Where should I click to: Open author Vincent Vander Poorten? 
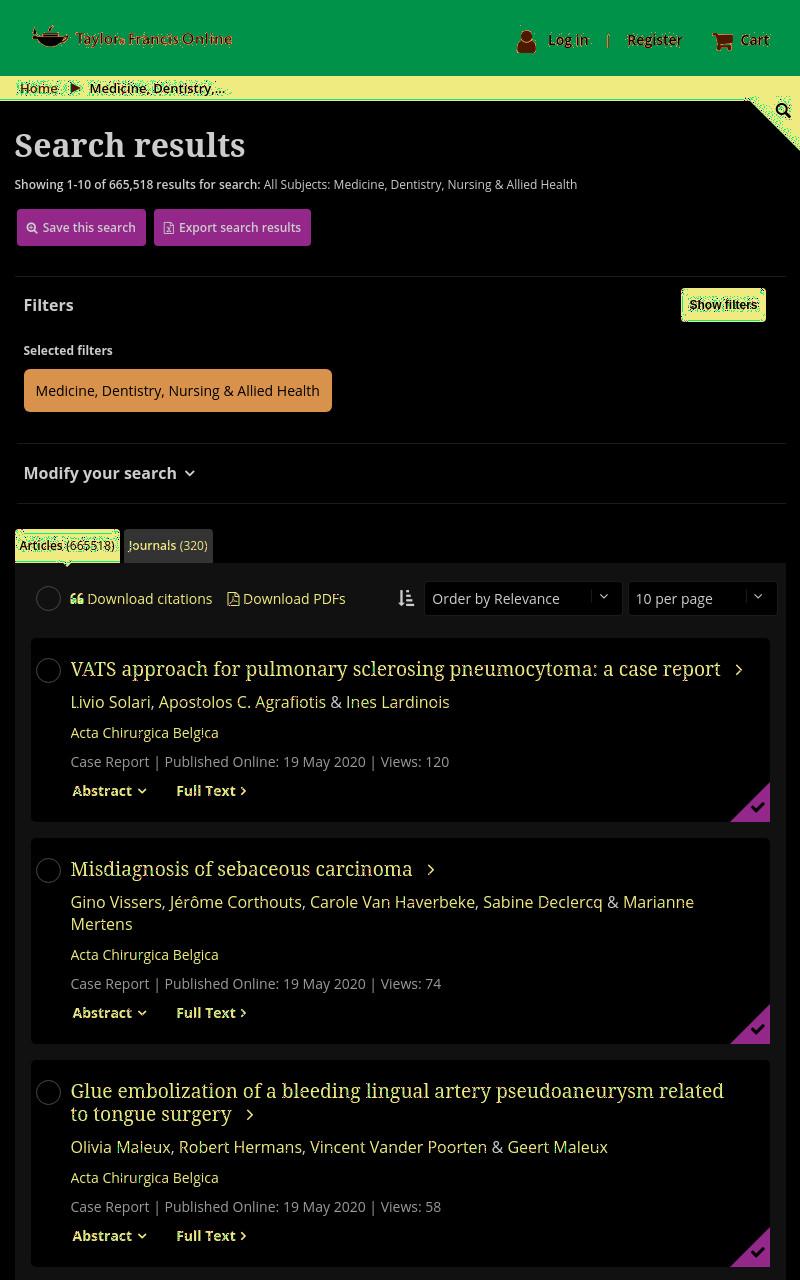click(x=398, y=1147)
